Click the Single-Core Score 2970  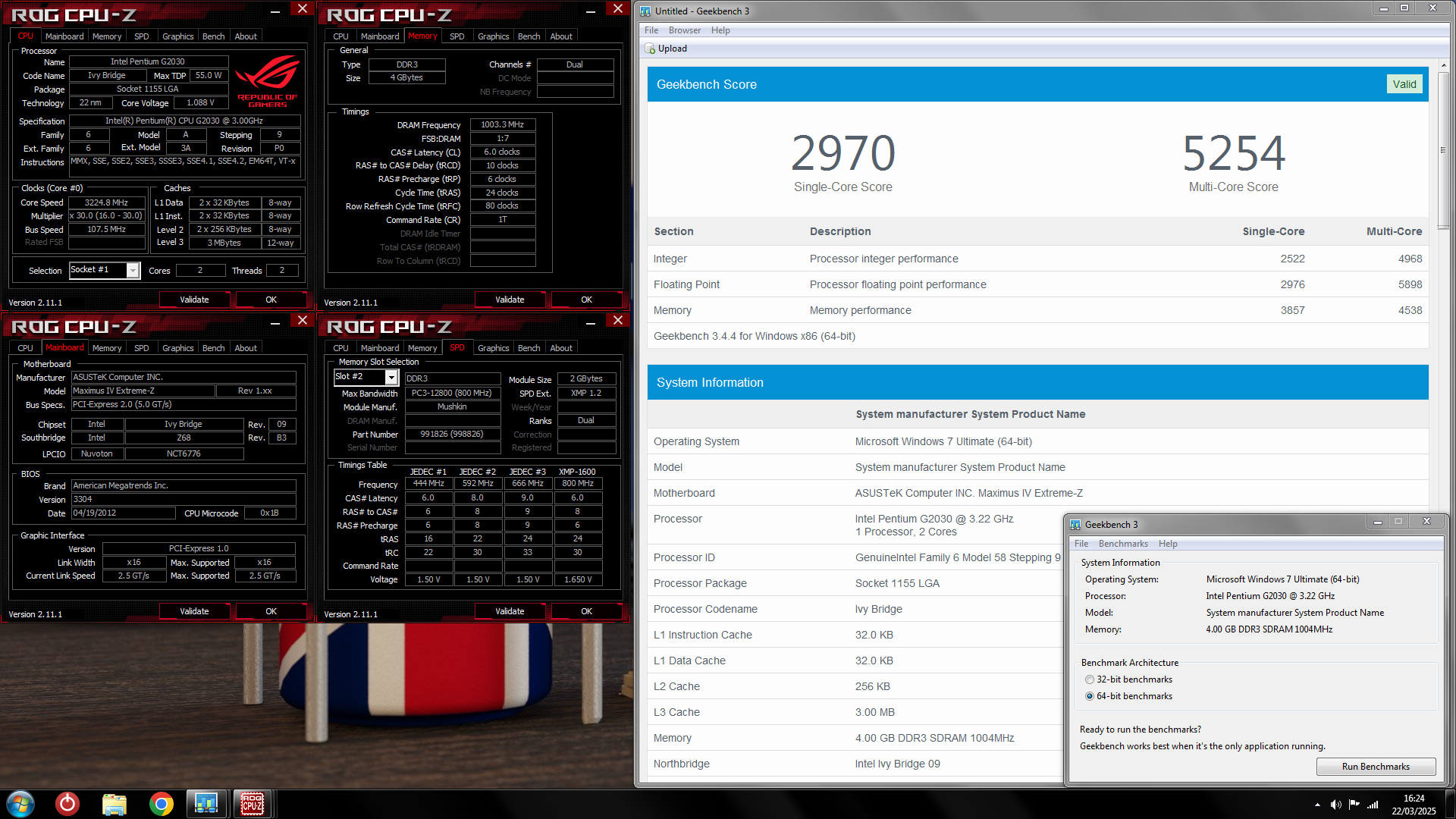pyautogui.click(x=843, y=153)
